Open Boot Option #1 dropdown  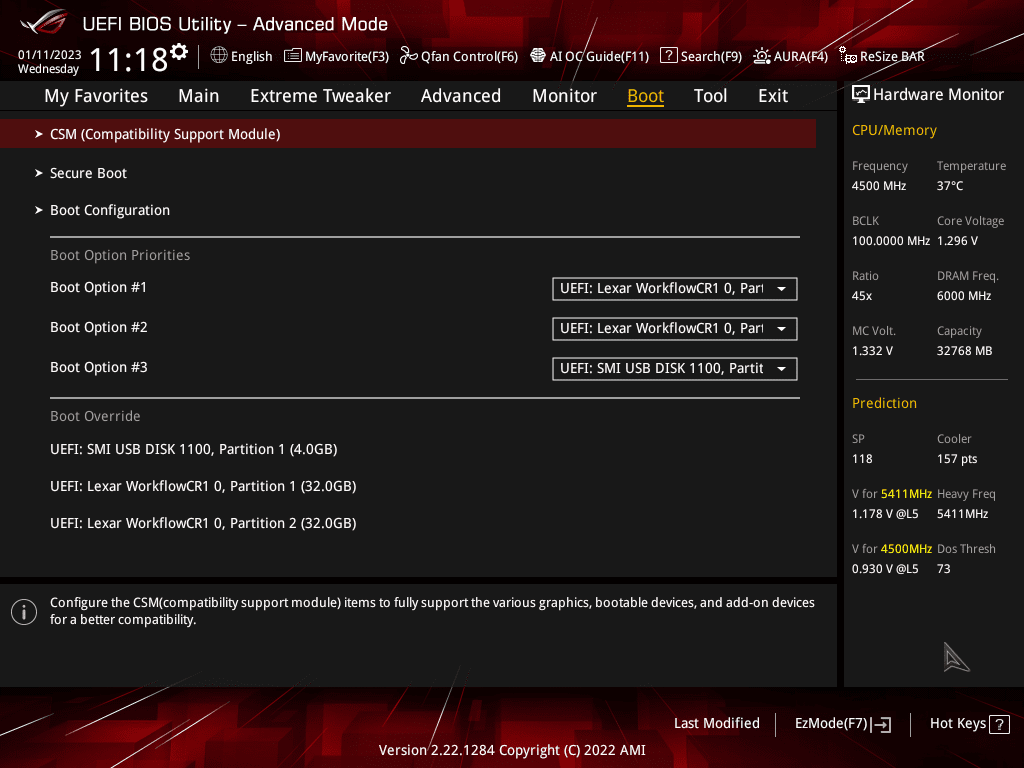(675, 289)
